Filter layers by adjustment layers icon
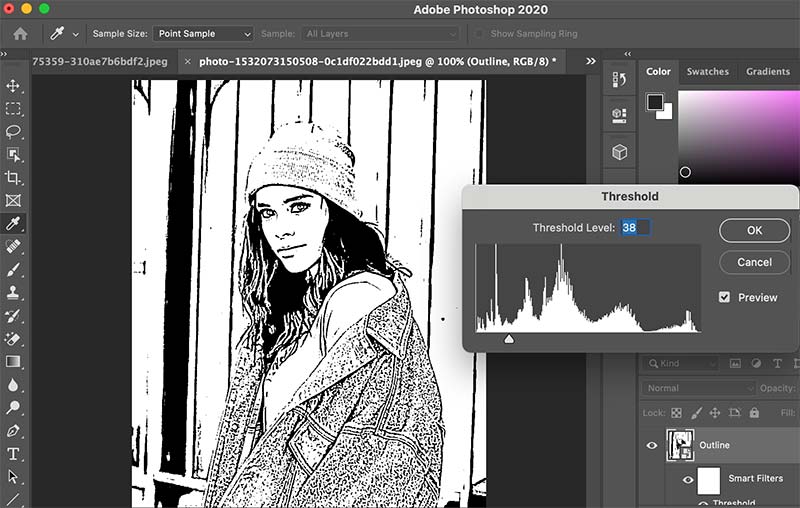This screenshot has height=508, width=800. point(756,363)
